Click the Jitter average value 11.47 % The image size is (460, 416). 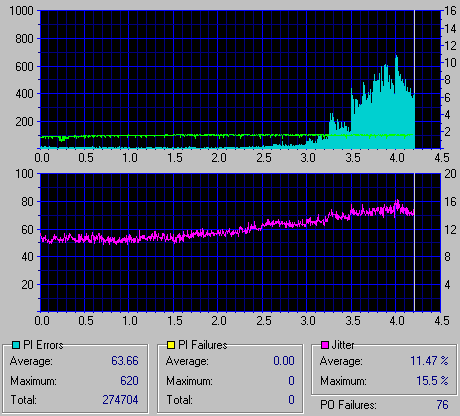click(x=429, y=361)
